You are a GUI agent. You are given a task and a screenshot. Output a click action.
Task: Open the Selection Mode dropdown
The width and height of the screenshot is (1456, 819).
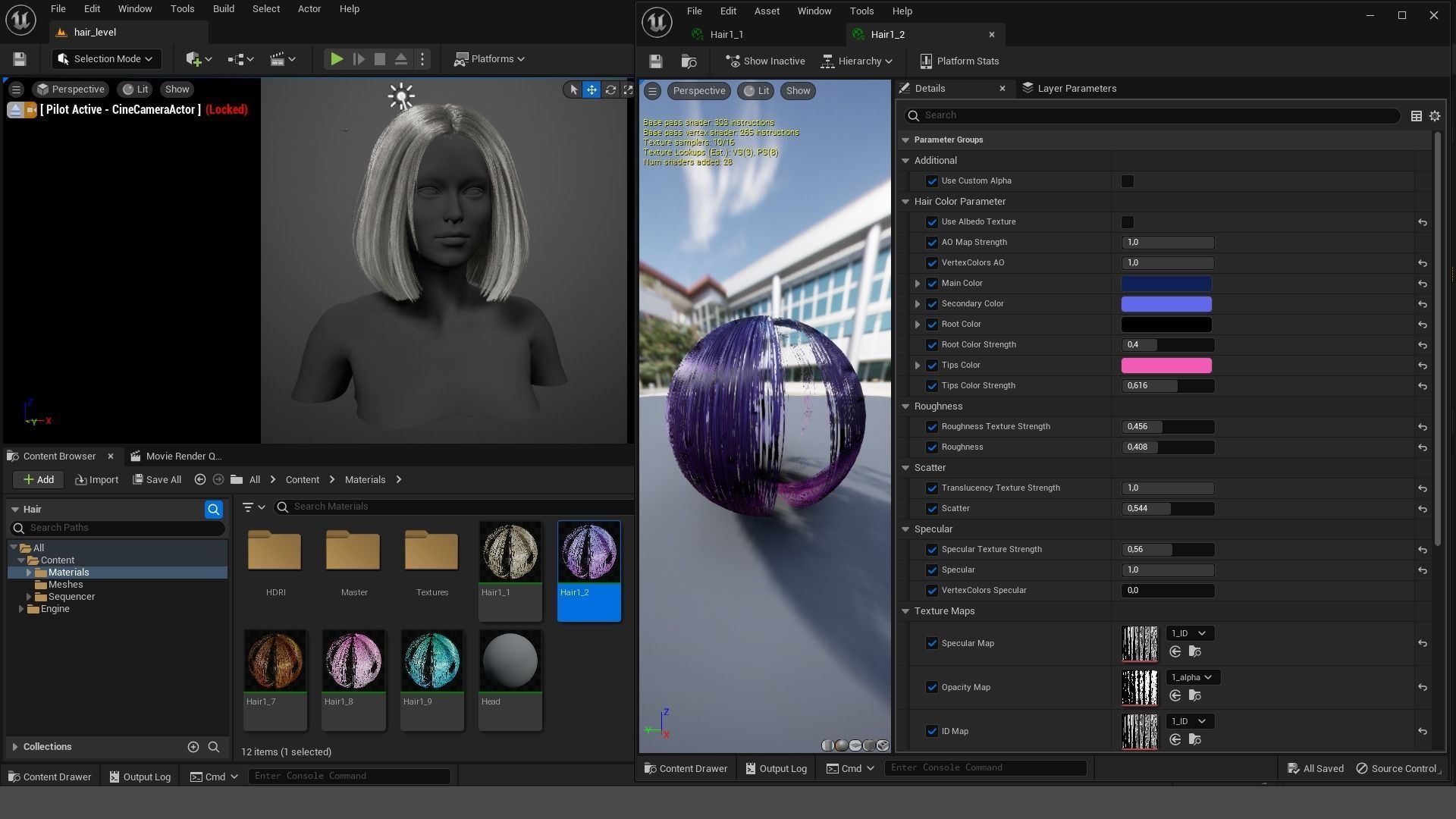[x=105, y=59]
